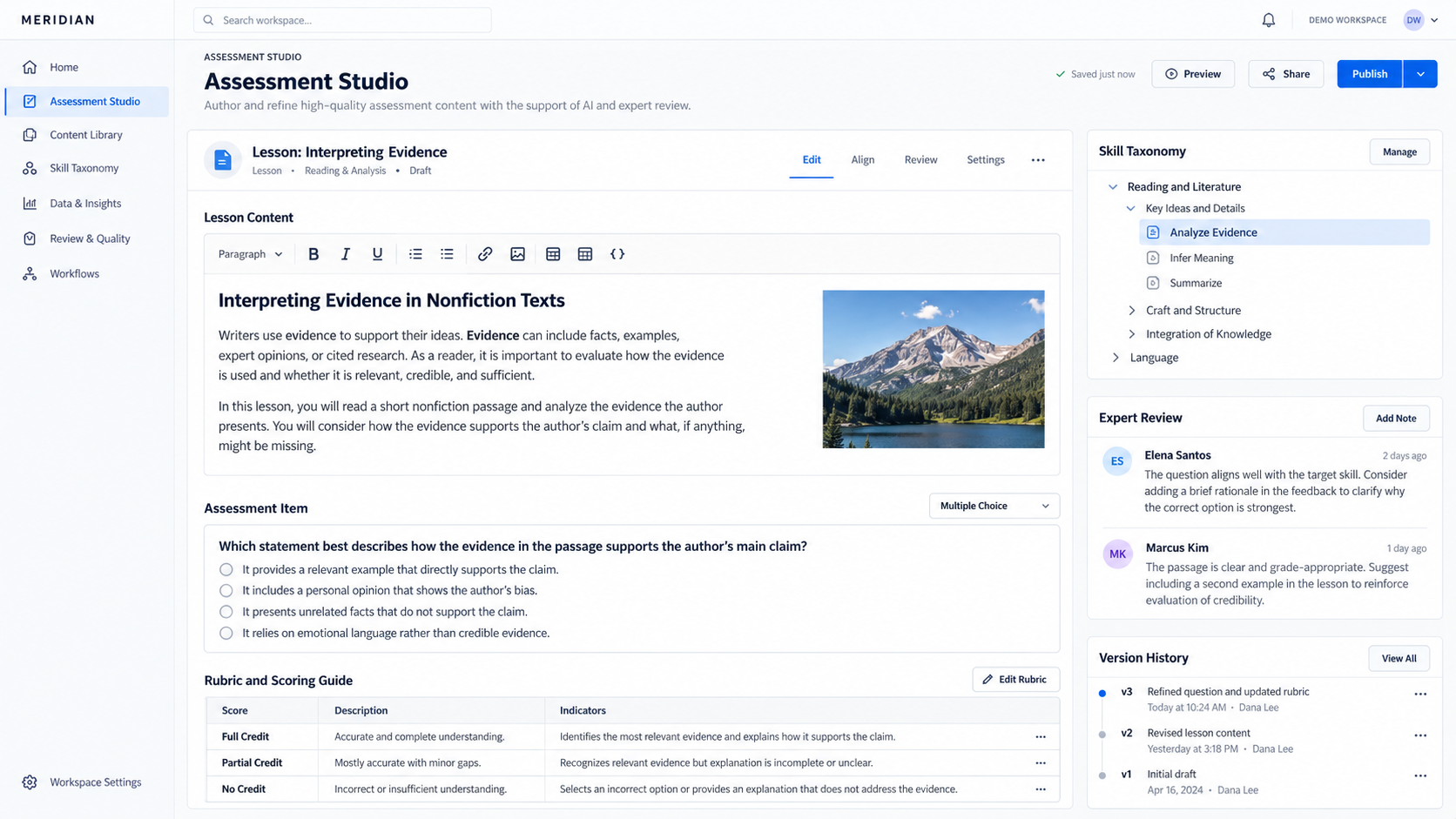Image resolution: width=1456 pixels, height=819 pixels.
Task: Expand Craft and Structure node
Action: (x=1132, y=311)
